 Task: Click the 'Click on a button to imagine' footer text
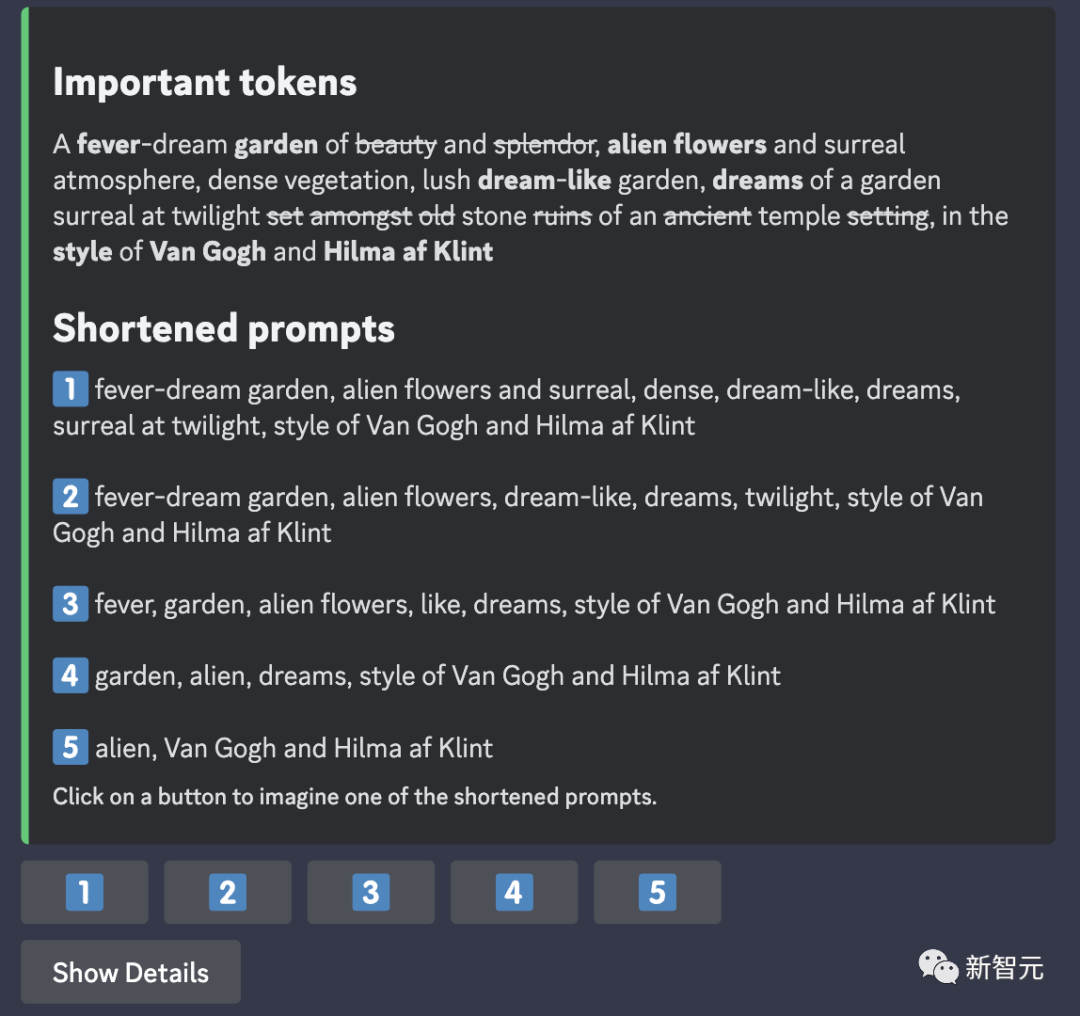coord(355,797)
